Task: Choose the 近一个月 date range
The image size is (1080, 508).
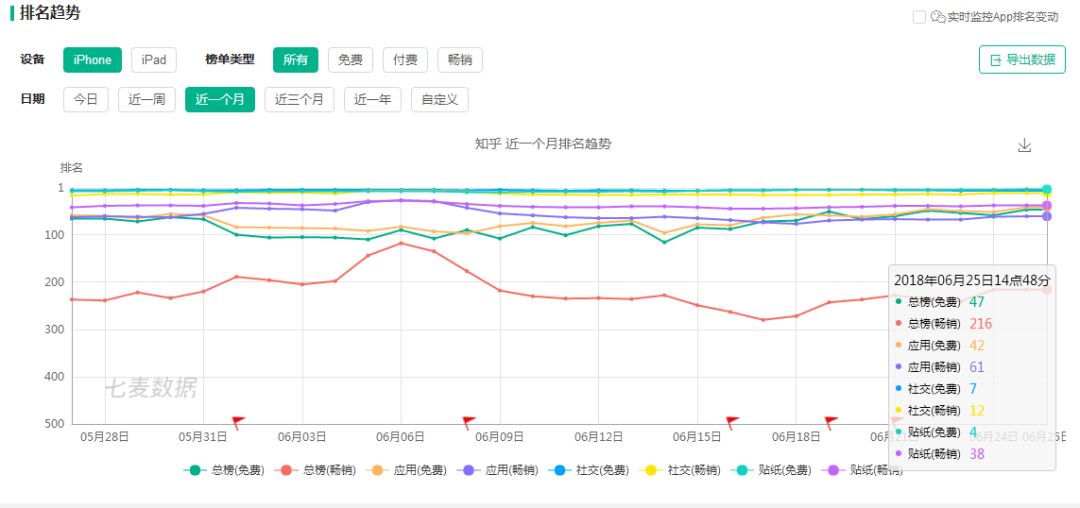Action: pyautogui.click(x=220, y=100)
